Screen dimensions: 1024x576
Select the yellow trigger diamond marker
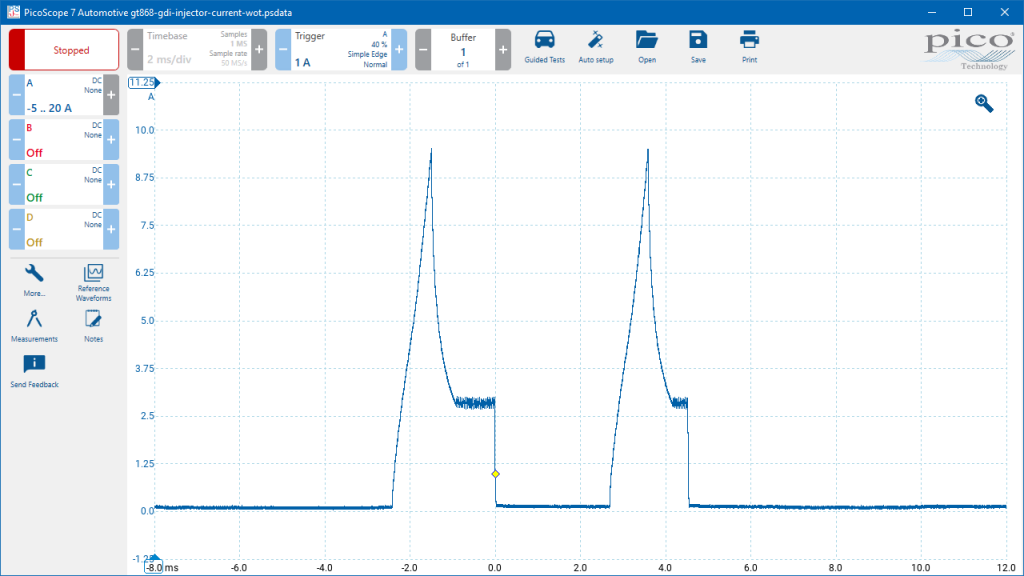click(496, 474)
